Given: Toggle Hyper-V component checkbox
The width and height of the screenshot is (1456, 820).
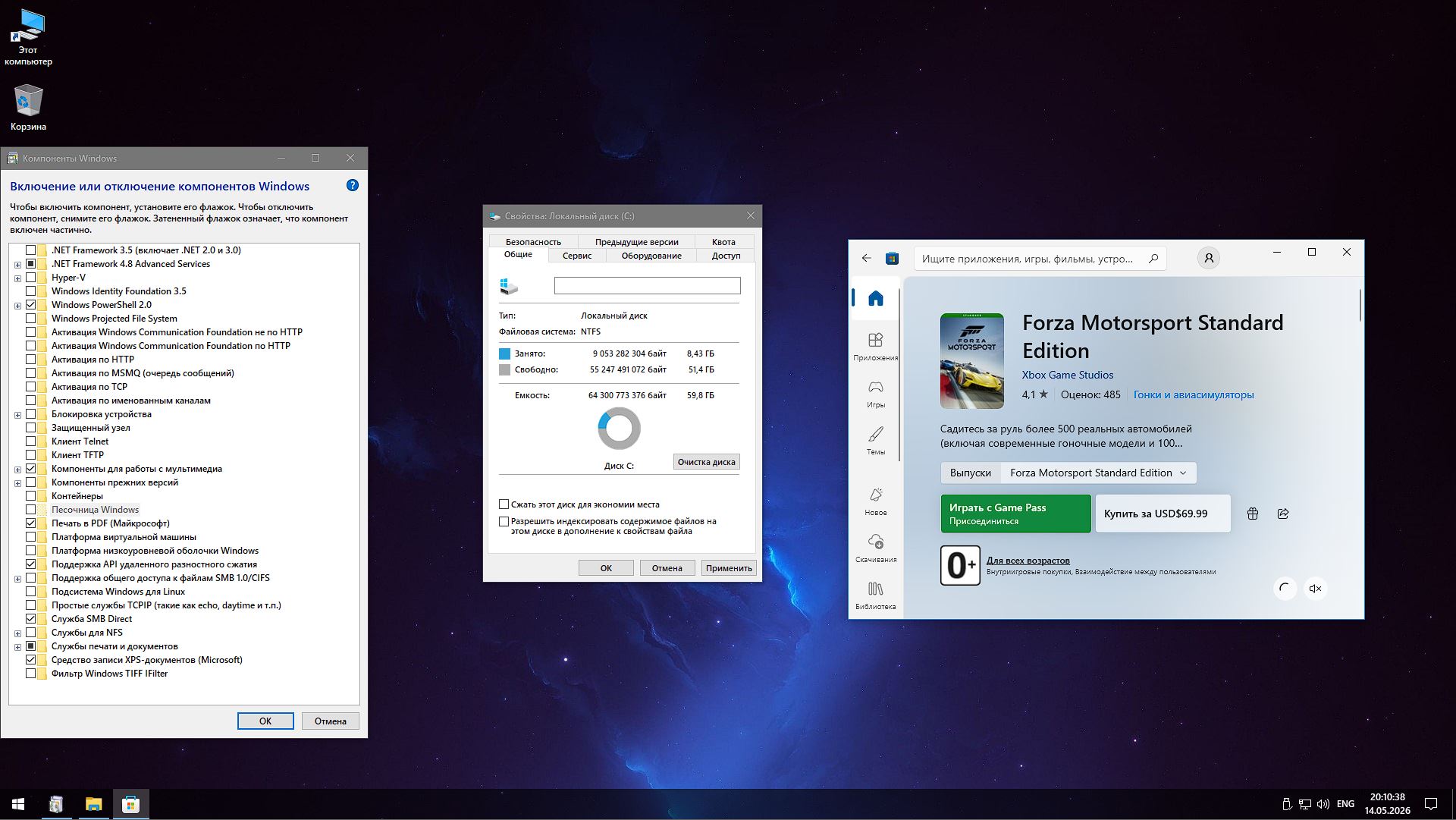Looking at the screenshot, I should (31, 277).
